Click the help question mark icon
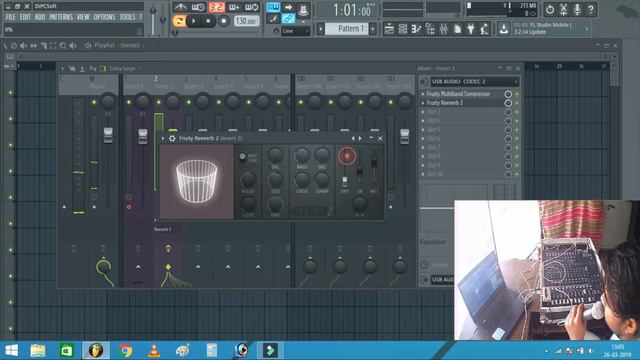The height and width of the screenshot is (360, 640). point(591,9)
